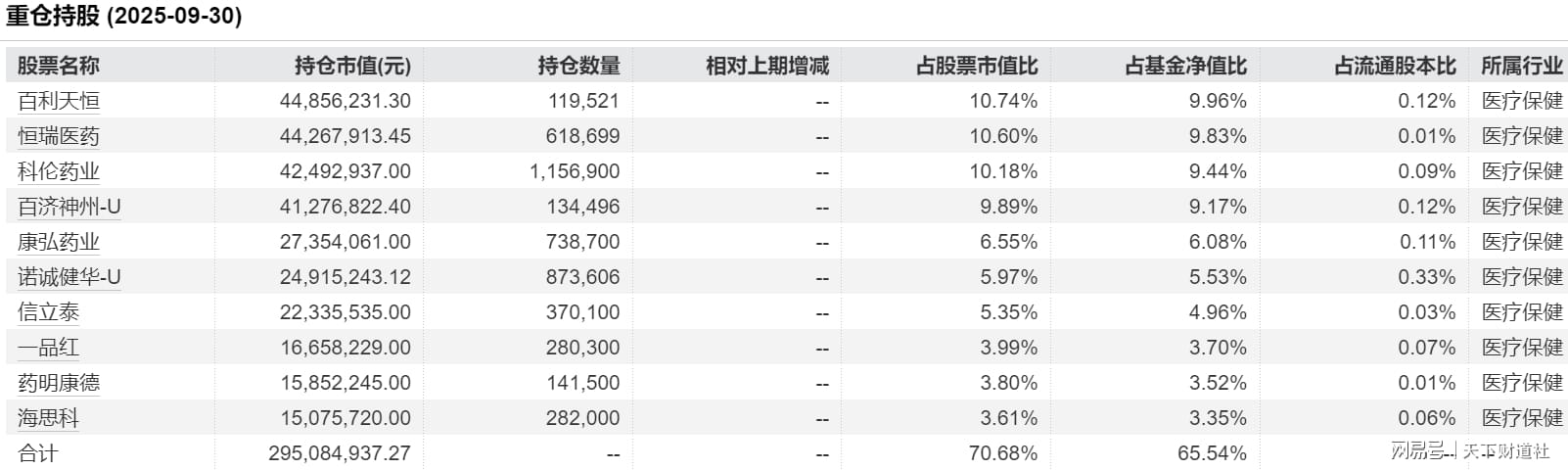Click the 股票名称 column header
The height and width of the screenshot is (470, 1568).
pyautogui.click(x=59, y=66)
